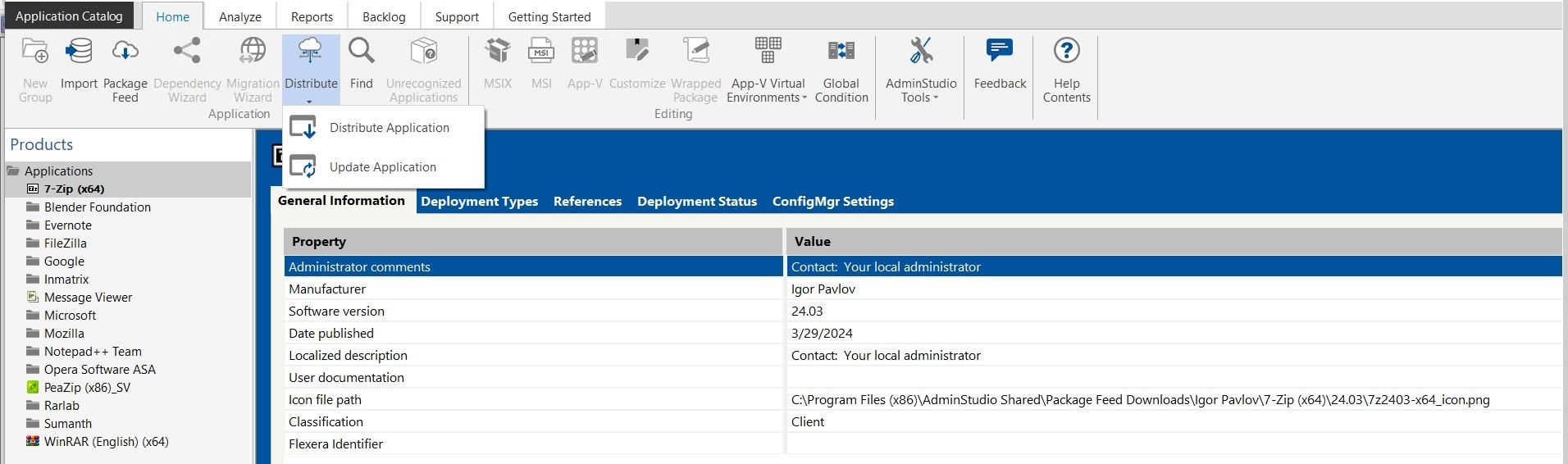Image resolution: width=1568 pixels, height=464 pixels.
Task: Open the AdminStudio Tools dropdown
Action: coord(920,90)
